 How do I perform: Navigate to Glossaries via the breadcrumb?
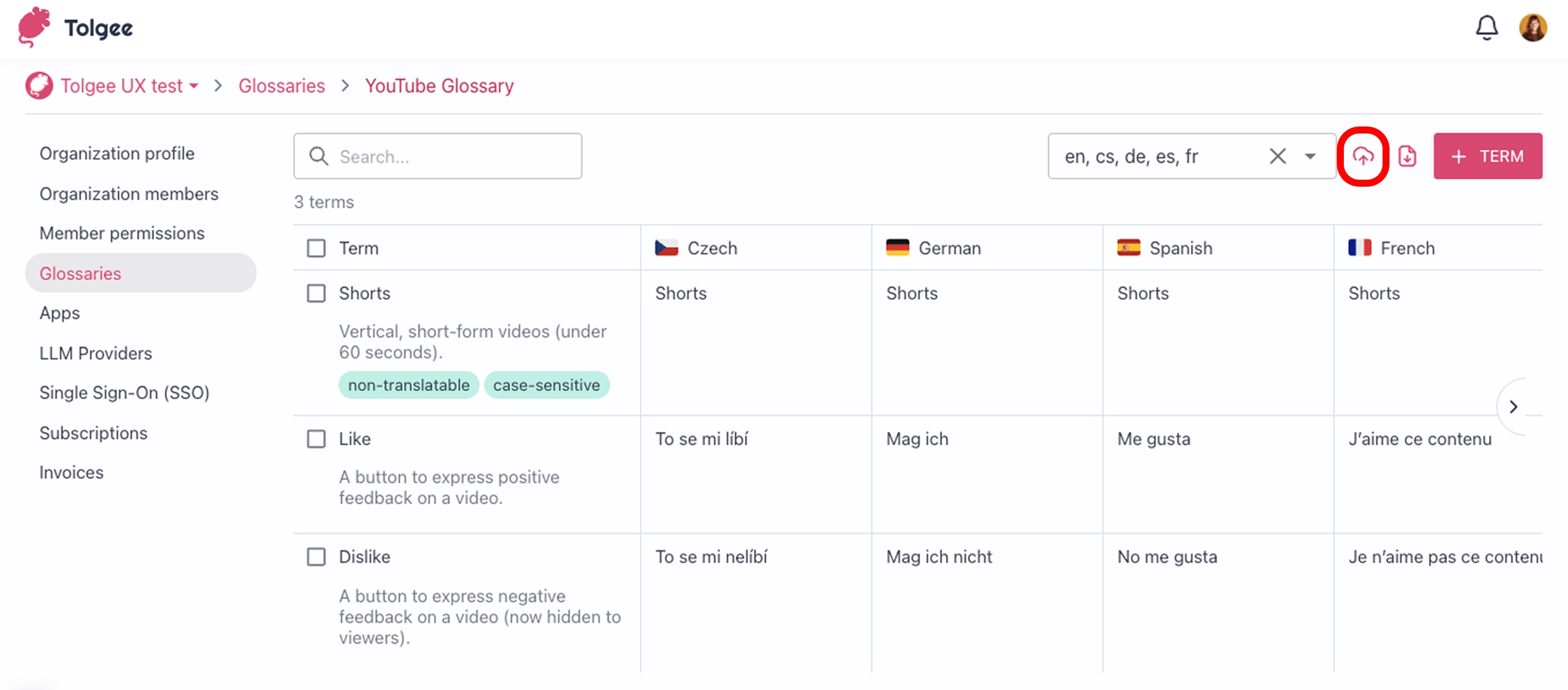coord(281,86)
